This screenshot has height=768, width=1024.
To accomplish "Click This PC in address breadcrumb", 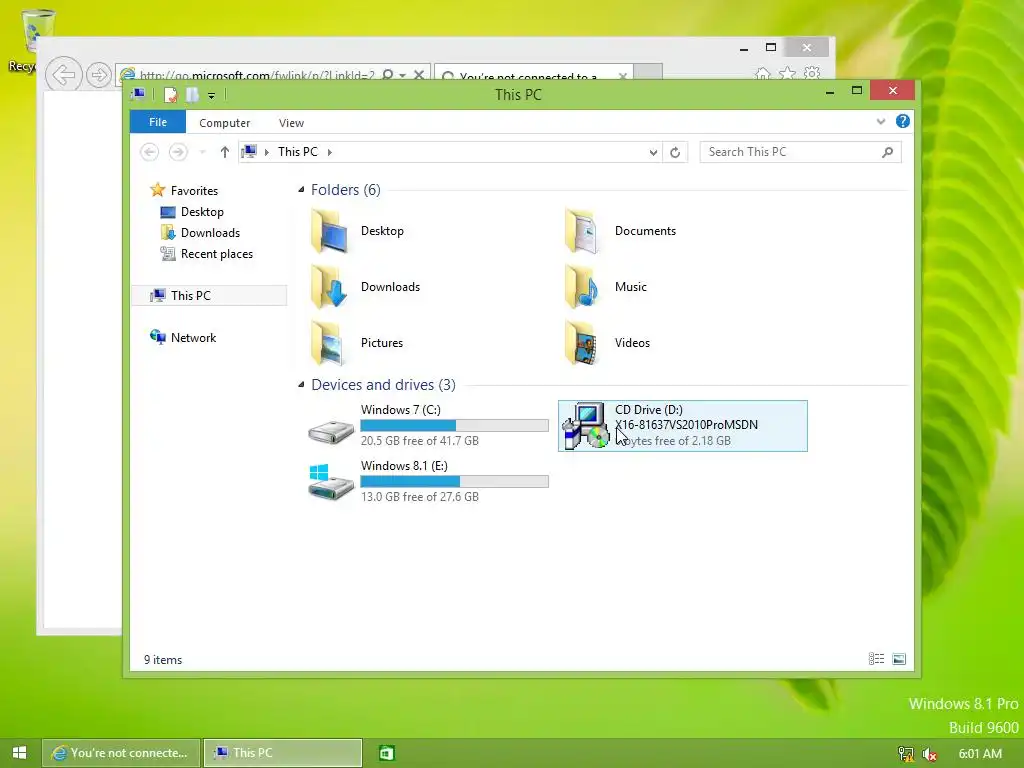I will click(x=298, y=152).
